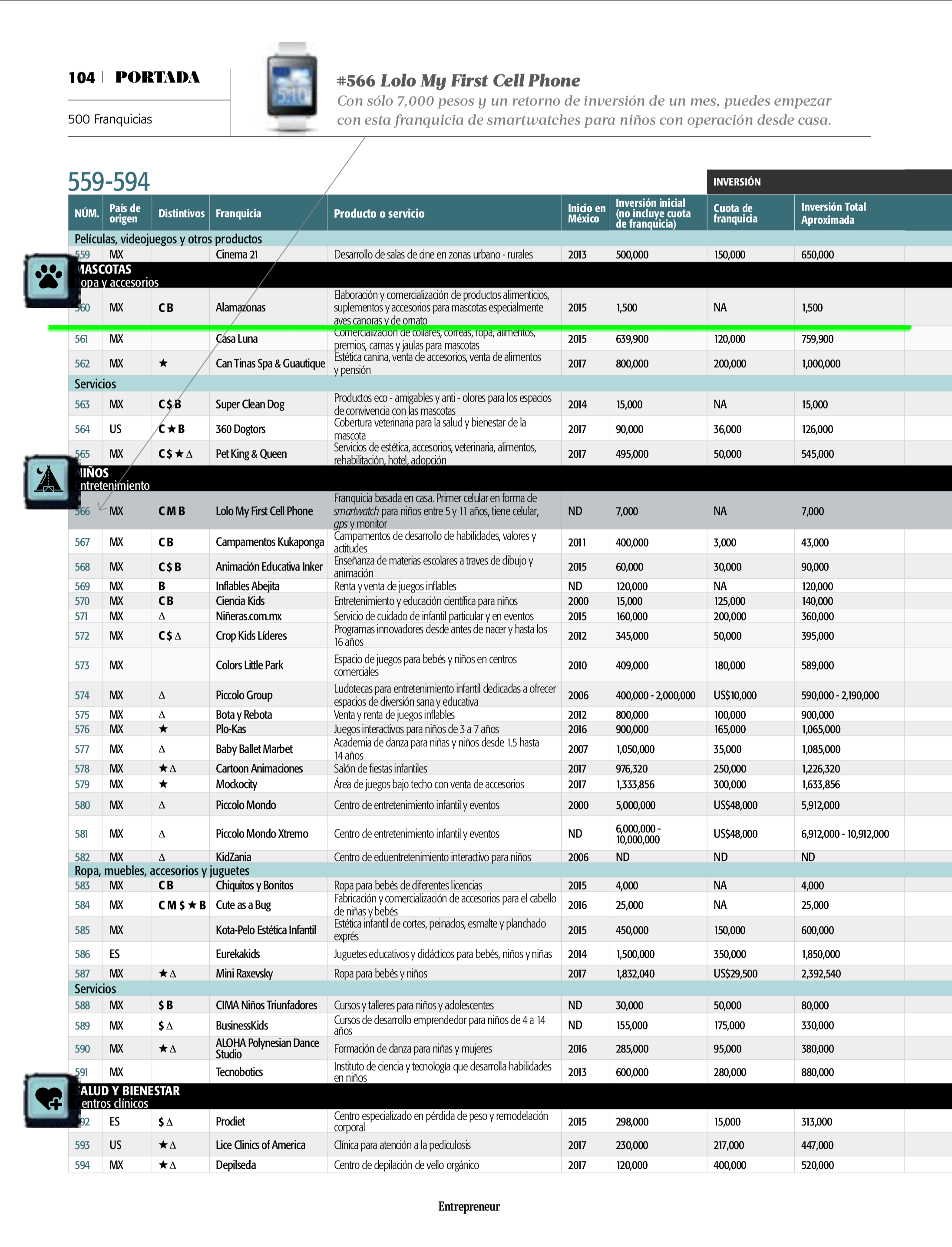Click the 'Crop Kids Líderes' franchise name
This screenshot has width=952, height=1247.
tap(251, 636)
